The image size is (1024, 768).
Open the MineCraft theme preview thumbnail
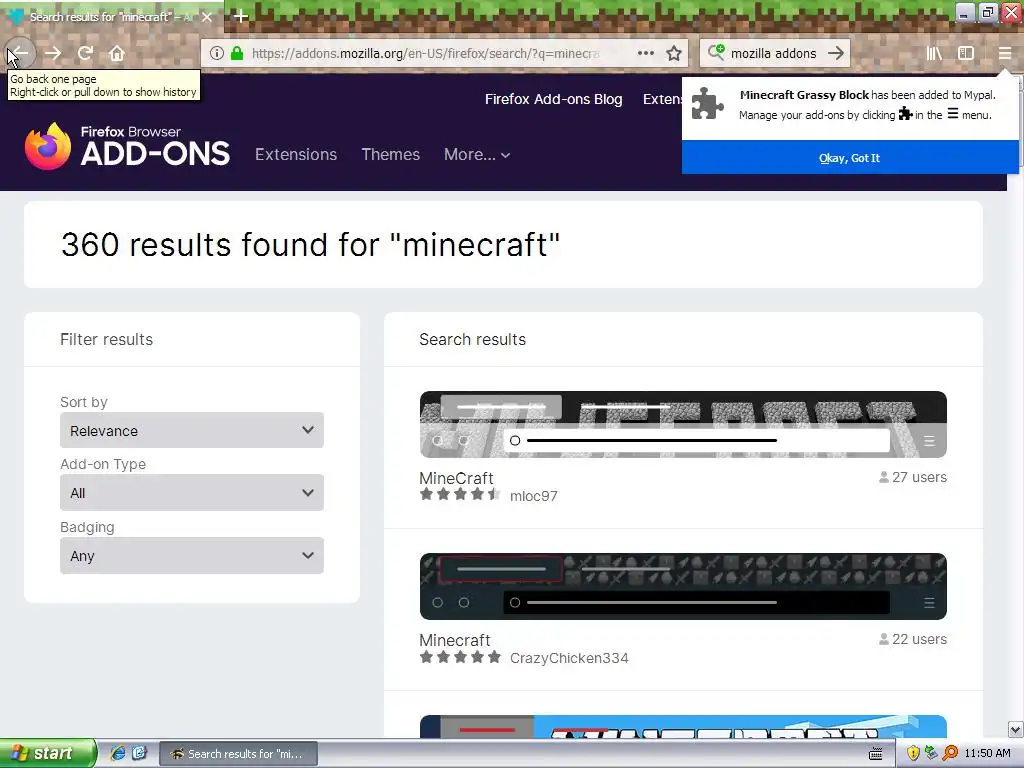683,424
